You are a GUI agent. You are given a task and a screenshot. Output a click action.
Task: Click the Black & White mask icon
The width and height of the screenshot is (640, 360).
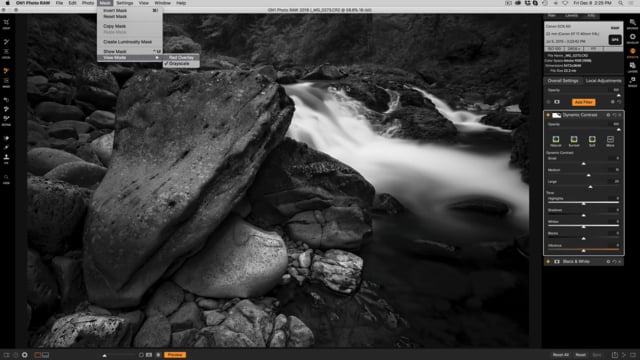click(557, 262)
